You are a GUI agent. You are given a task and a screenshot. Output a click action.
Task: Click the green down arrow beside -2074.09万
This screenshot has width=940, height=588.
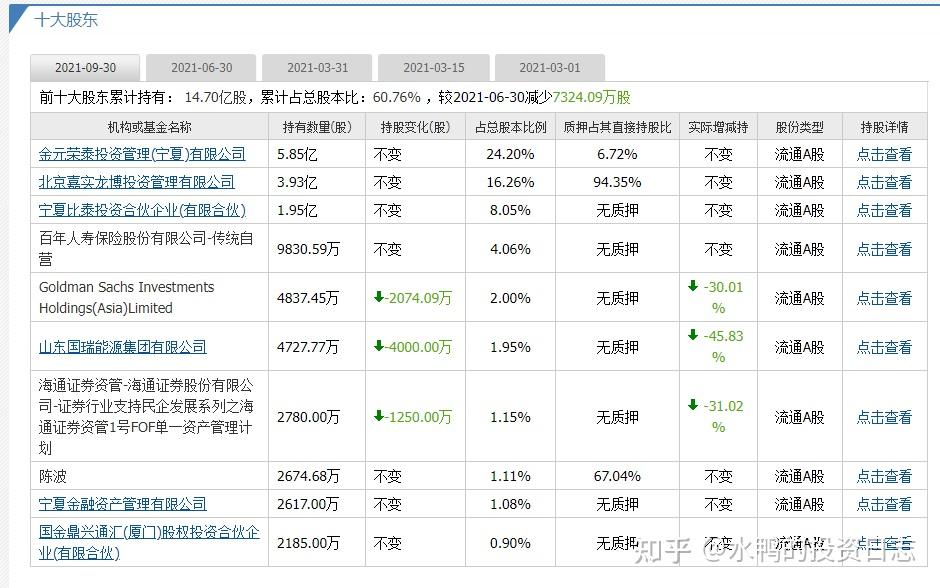pyautogui.click(x=378, y=297)
